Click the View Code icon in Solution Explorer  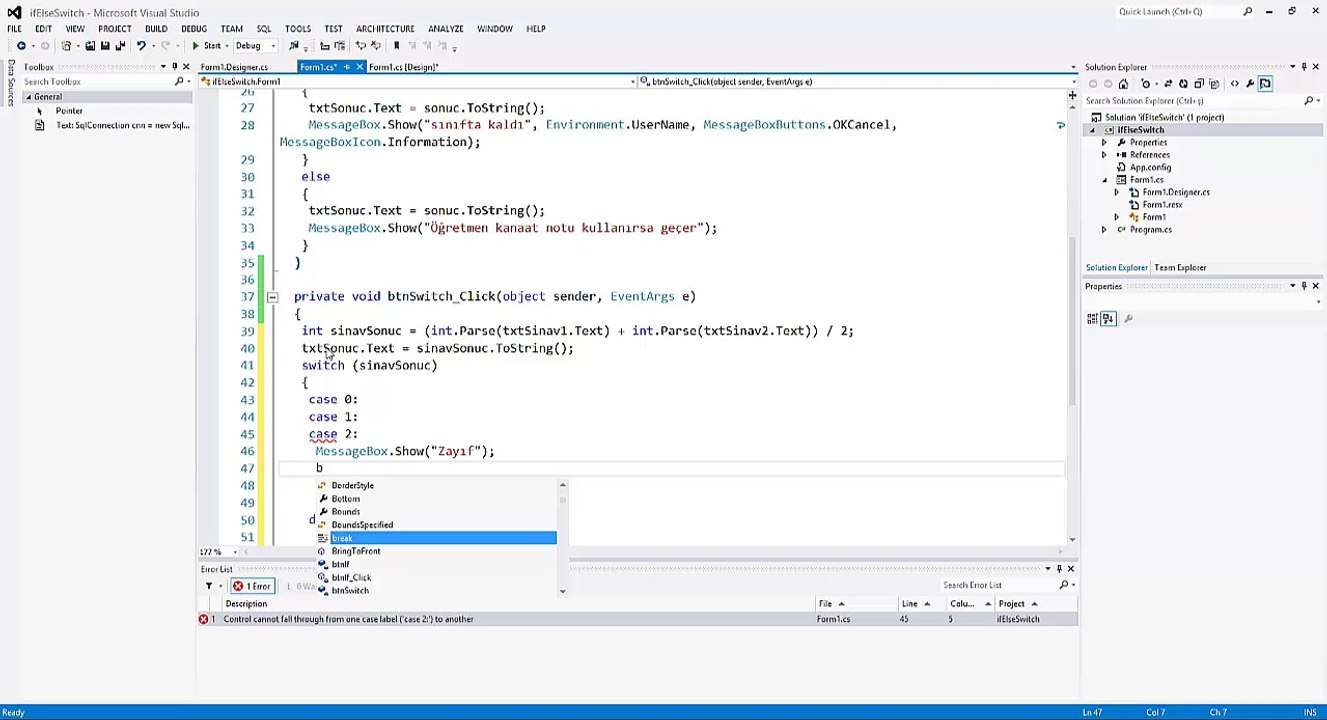pyautogui.click(x=1235, y=84)
